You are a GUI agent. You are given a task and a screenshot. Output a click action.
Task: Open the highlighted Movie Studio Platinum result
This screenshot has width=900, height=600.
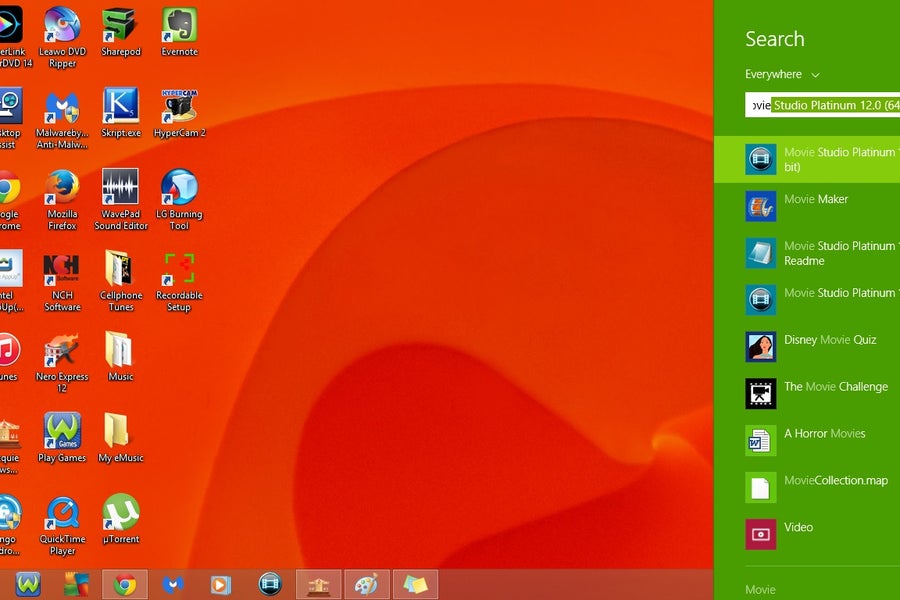click(x=807, y=159)
